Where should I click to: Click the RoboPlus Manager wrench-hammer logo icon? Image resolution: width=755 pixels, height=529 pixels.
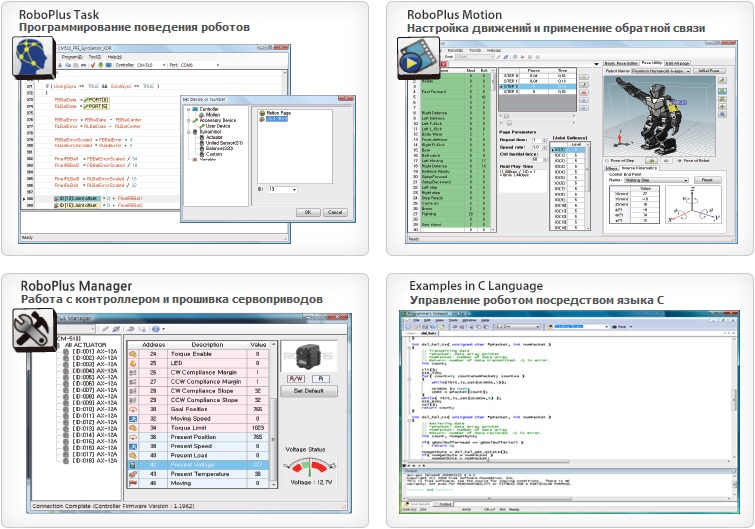34,330
